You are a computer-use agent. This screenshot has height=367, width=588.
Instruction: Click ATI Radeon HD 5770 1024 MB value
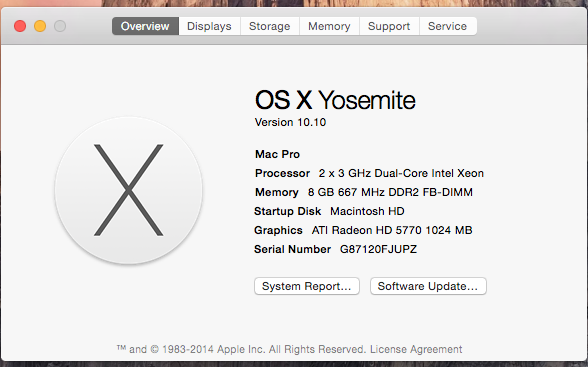pyautogui.click(x=392, y=230)
